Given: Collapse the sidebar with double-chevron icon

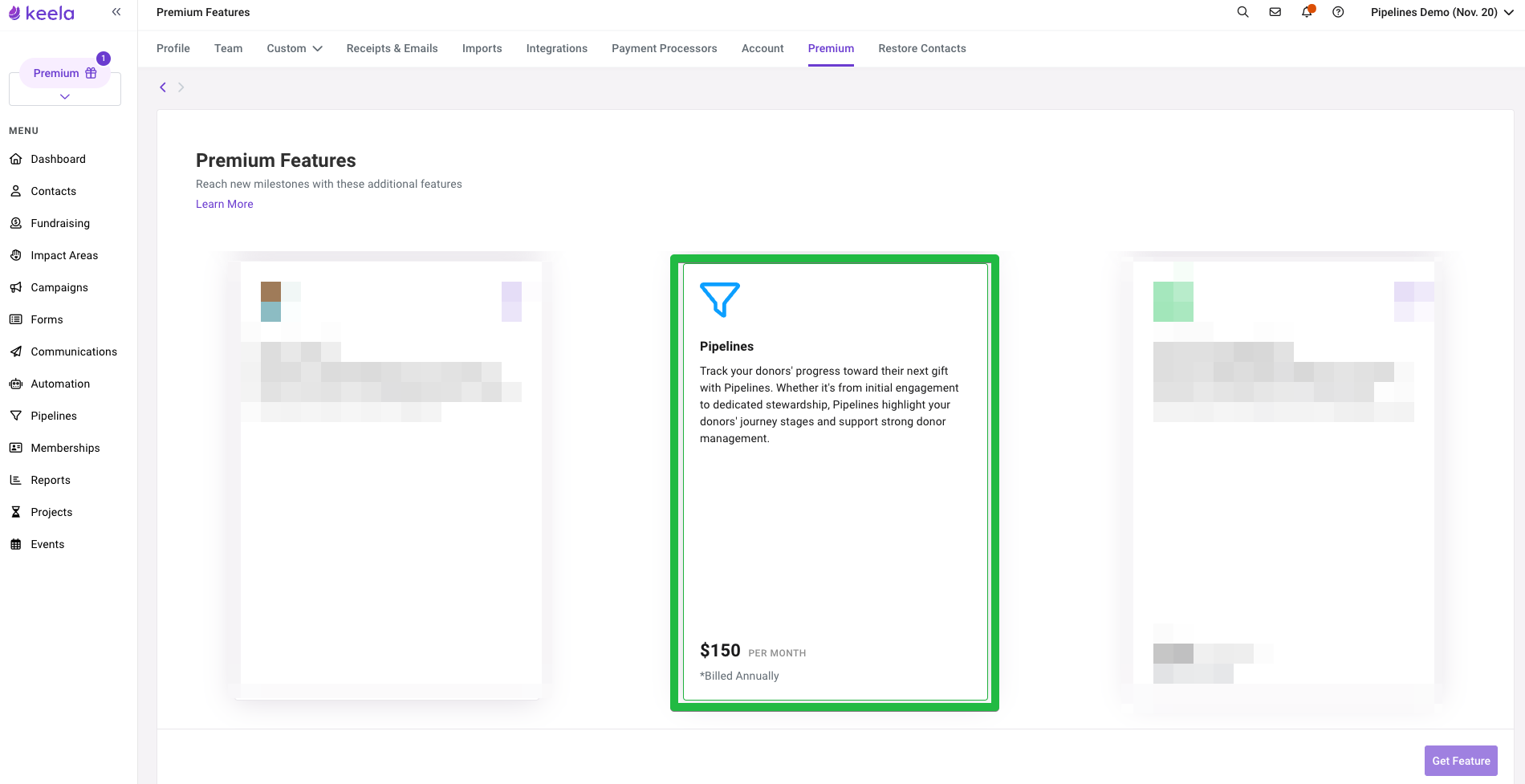Looking at the screenshot, I should pos(116,12).
